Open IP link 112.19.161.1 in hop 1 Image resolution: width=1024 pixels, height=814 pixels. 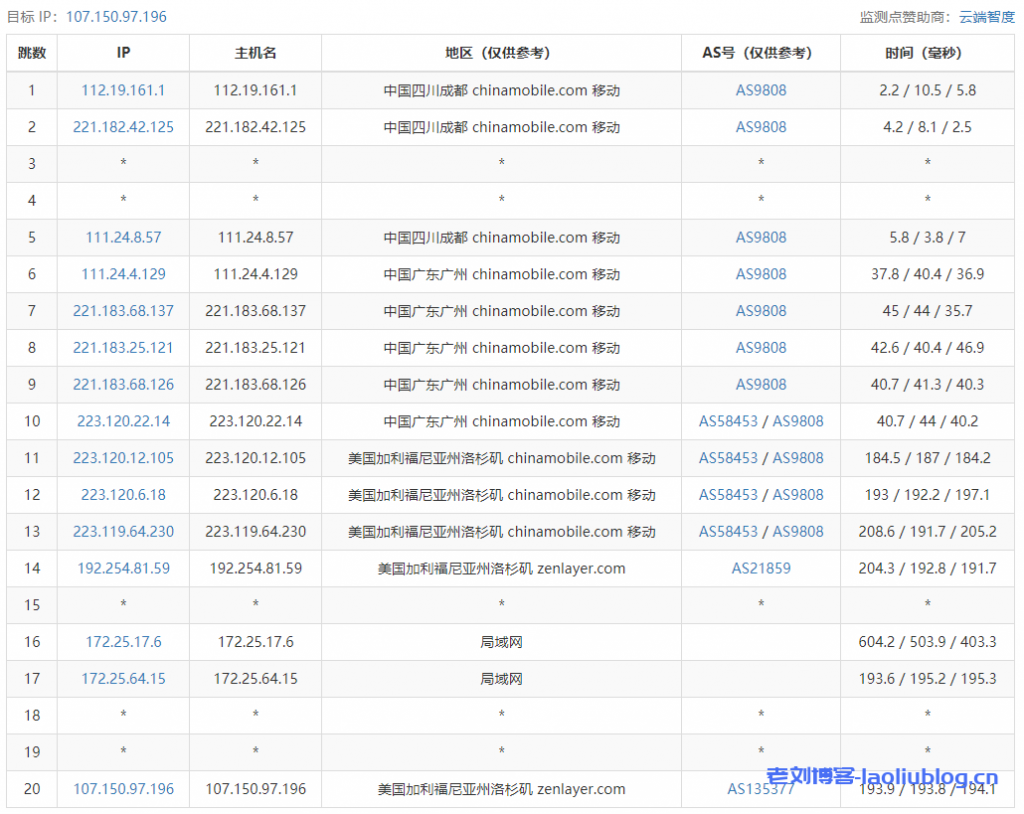[123, 90]
